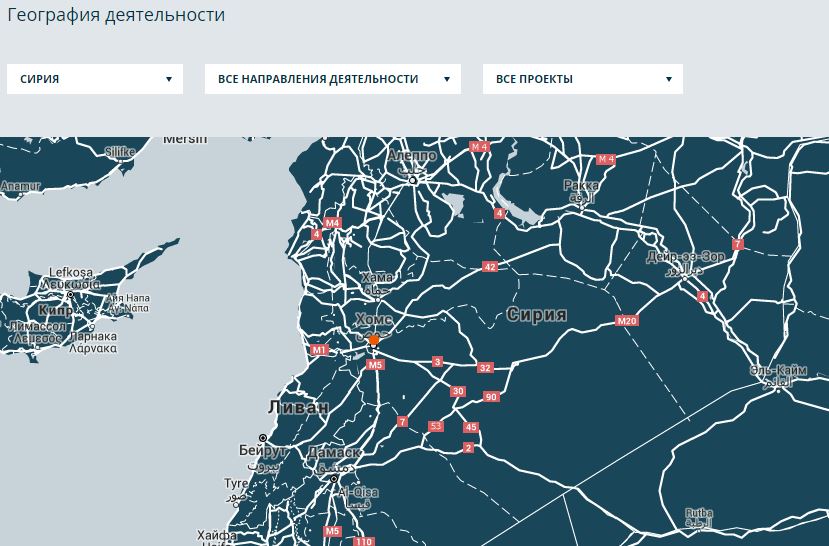Click the Дамаск capital city marker
Viewport: 829px width, 546px height.
coord(334,478)
